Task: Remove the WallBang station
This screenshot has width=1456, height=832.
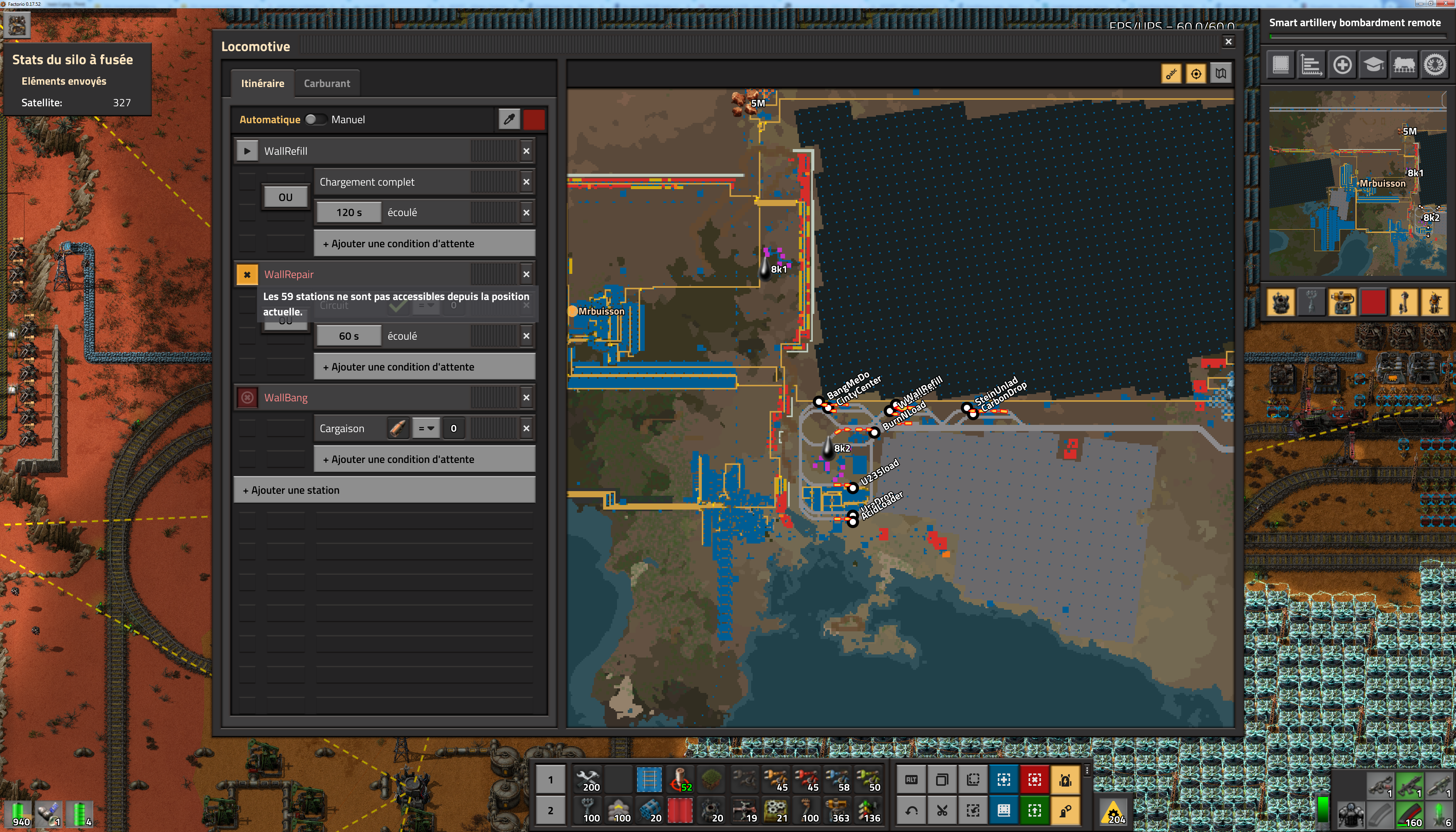Action: click(x=526, y=398)
